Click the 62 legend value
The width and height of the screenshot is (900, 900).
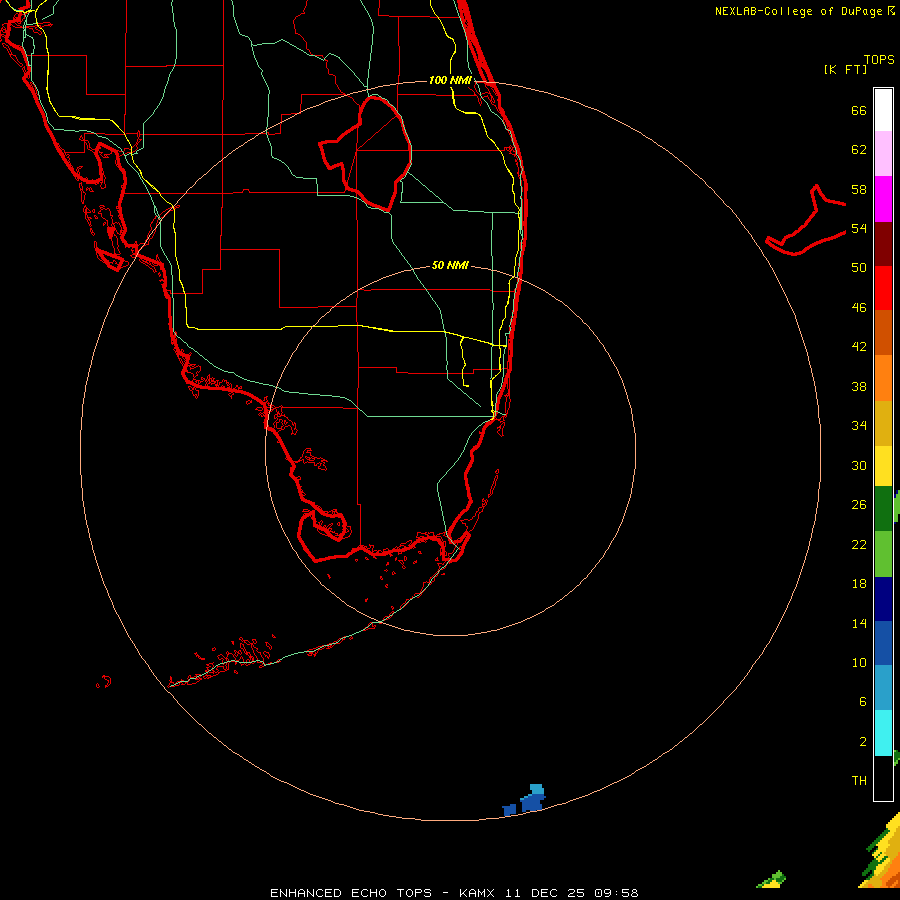coord(859,150)
